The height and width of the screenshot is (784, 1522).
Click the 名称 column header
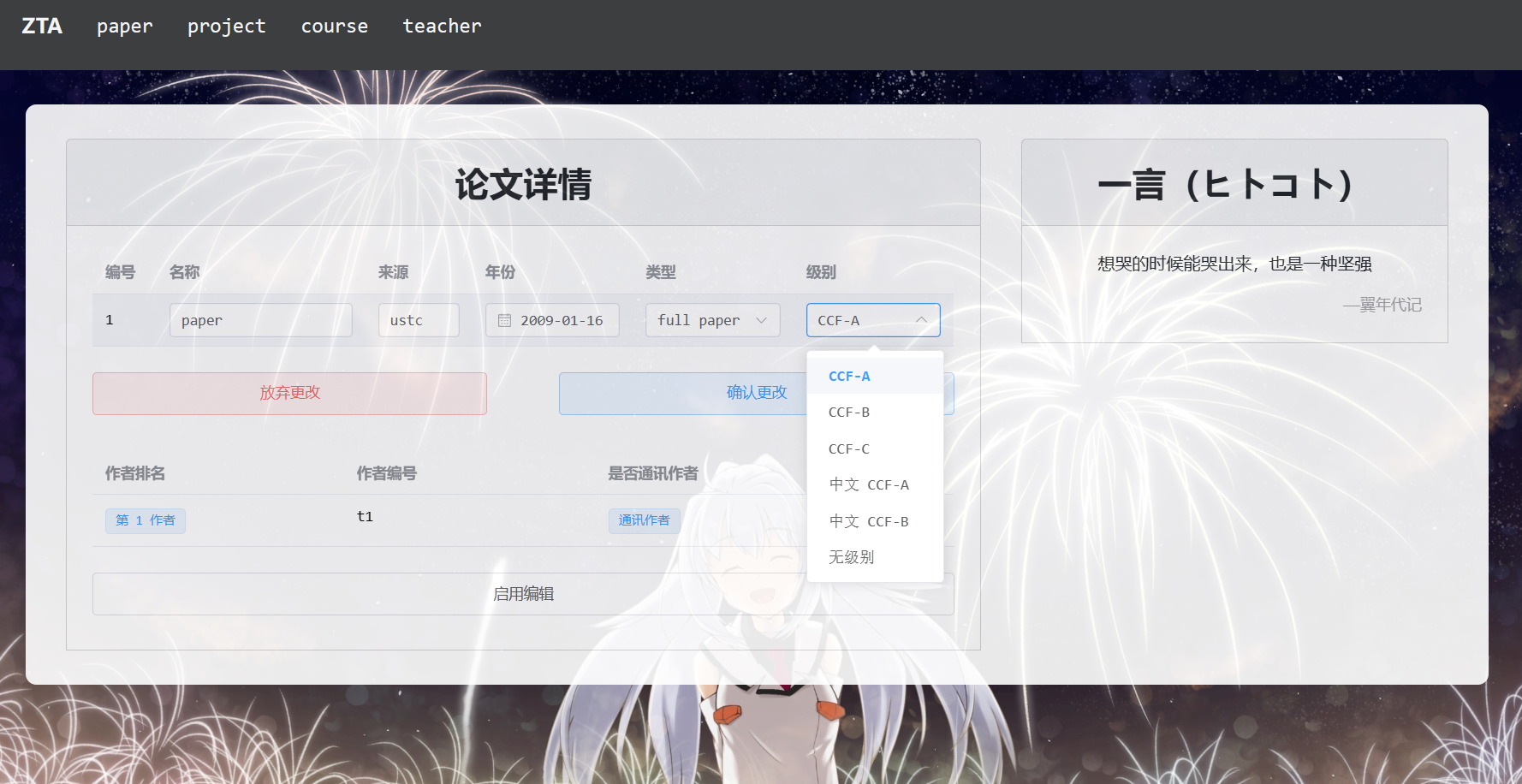(x=185, y=272)
